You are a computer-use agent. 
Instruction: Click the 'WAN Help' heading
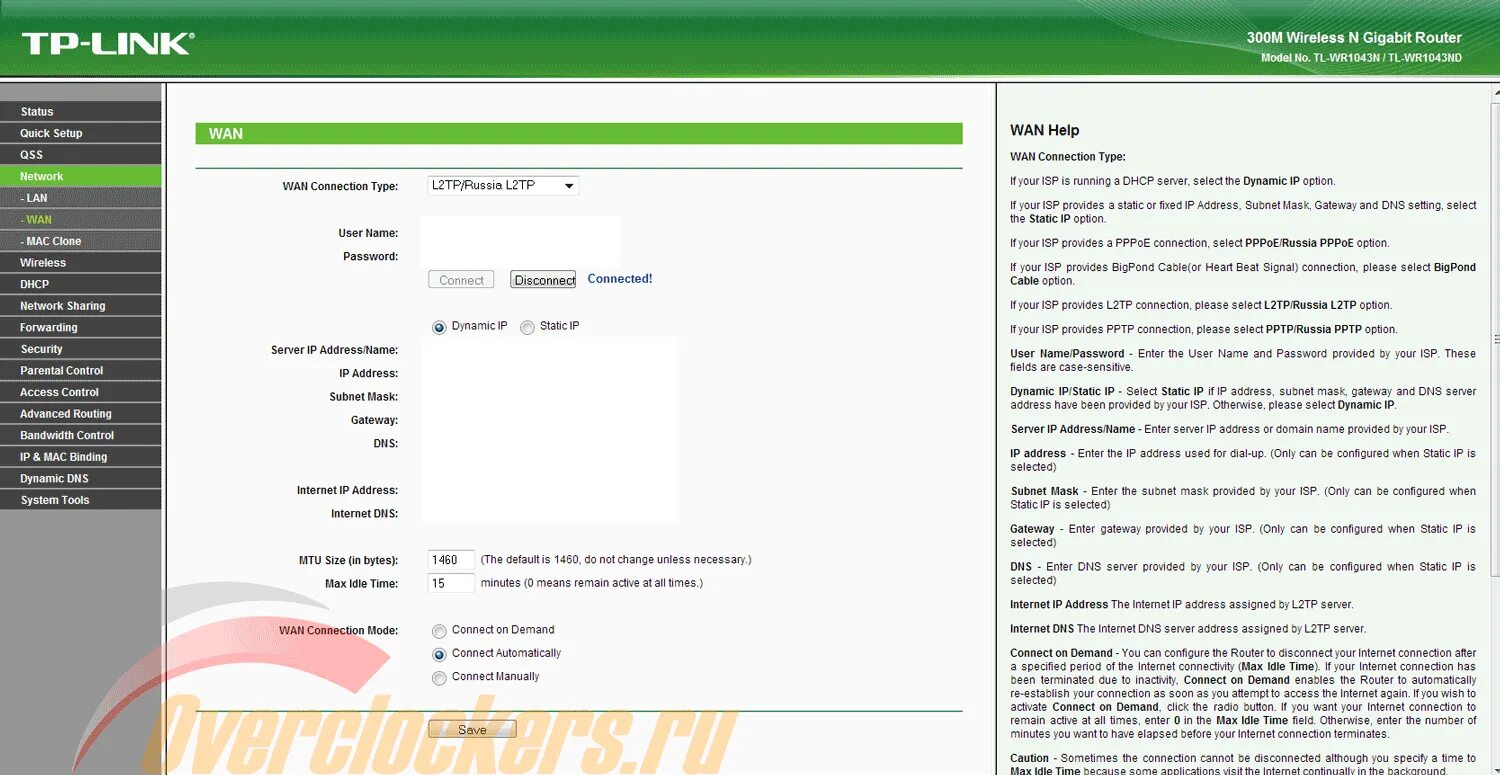tap(1044, 130)
